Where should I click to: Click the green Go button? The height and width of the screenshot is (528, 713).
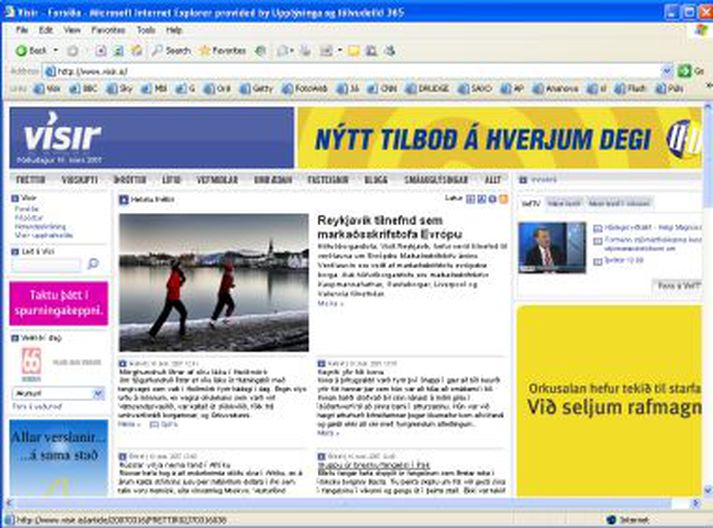point(684,71)
